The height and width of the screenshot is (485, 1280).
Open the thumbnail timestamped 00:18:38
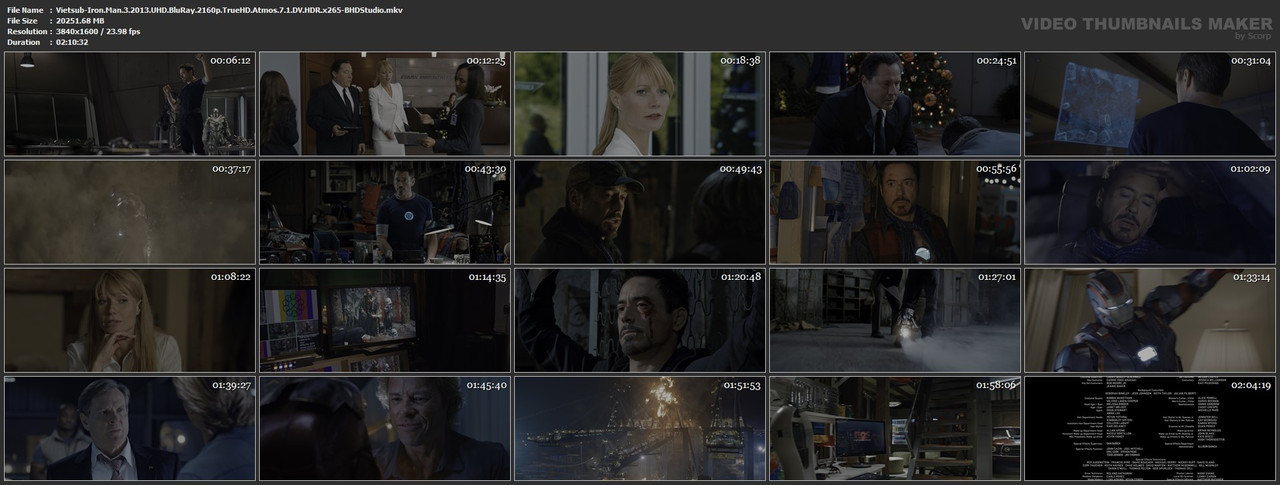[640, 103]
